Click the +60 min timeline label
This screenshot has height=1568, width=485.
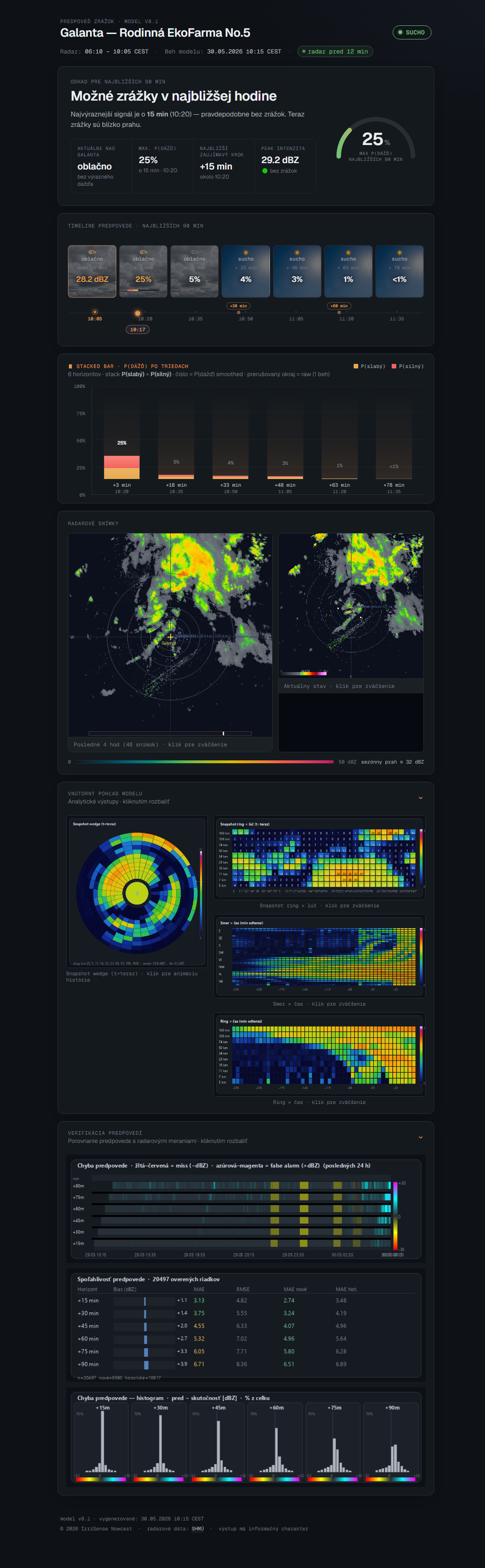pyautogui.click(x=339, y=305)
